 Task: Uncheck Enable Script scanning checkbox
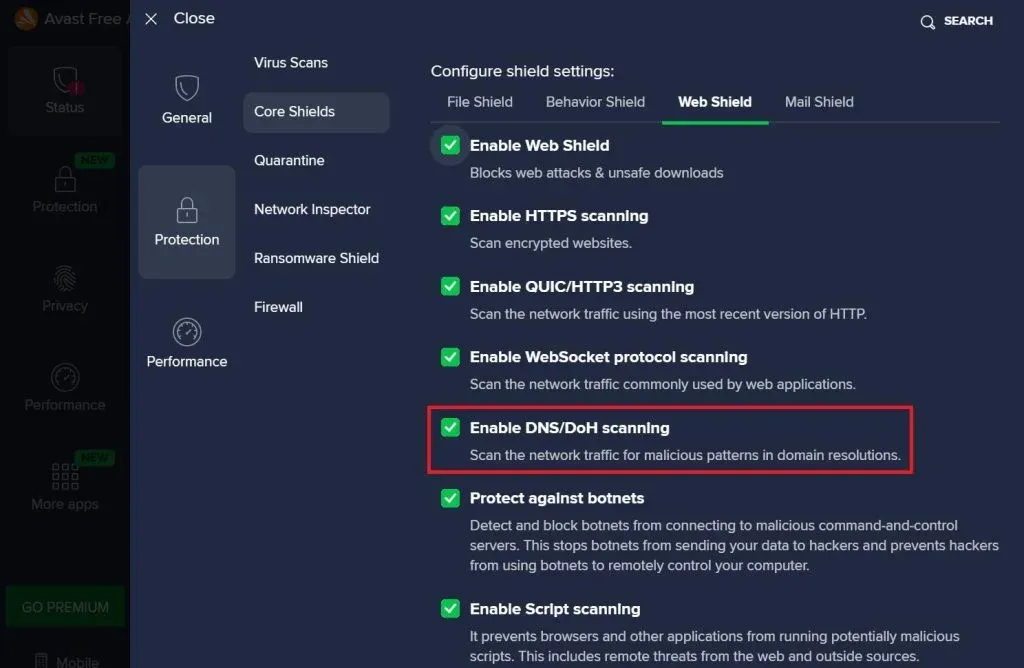[x=450, y=609]
